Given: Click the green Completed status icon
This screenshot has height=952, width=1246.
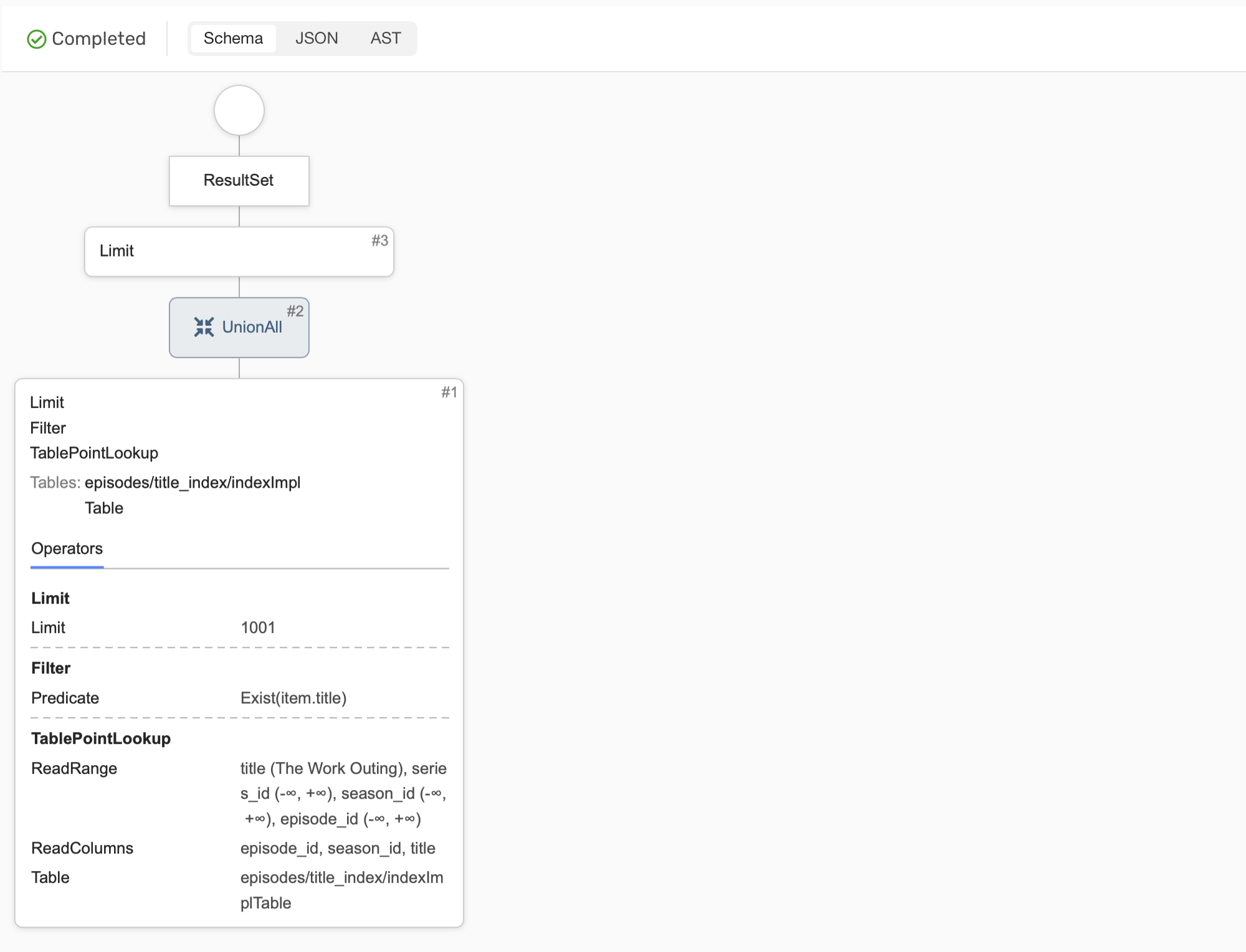Looking at the screenshot, I should pyautogui.click(x=37, y=39).
